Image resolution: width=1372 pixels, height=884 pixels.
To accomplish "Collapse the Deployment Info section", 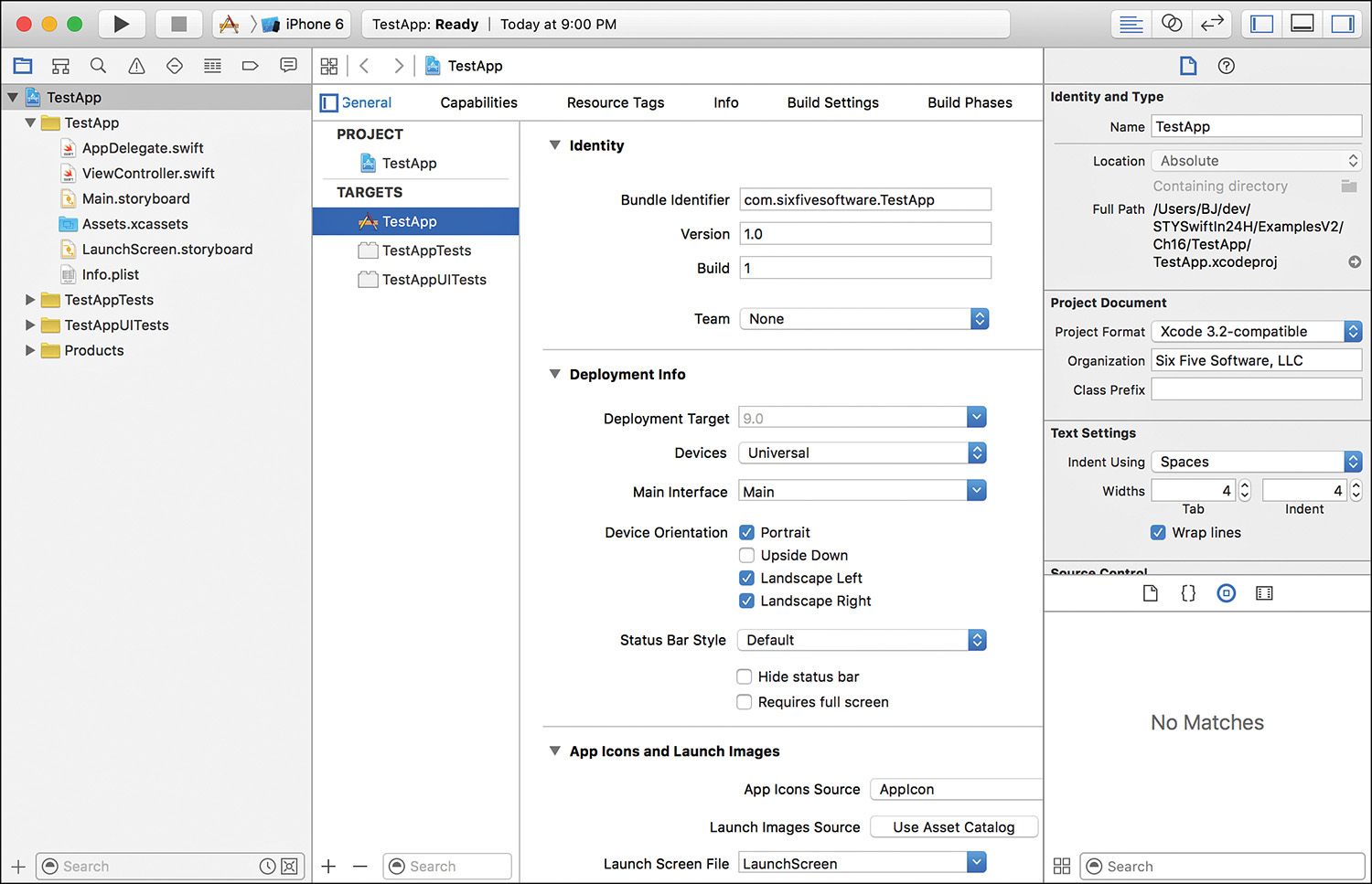I will click(554, 374).
